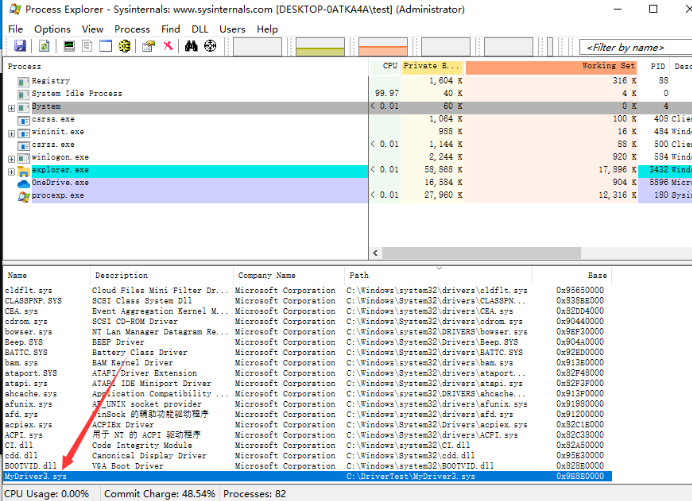This screenshot has width=692, height=501.
Task: Open the Process menu
Action: [132, 29]
